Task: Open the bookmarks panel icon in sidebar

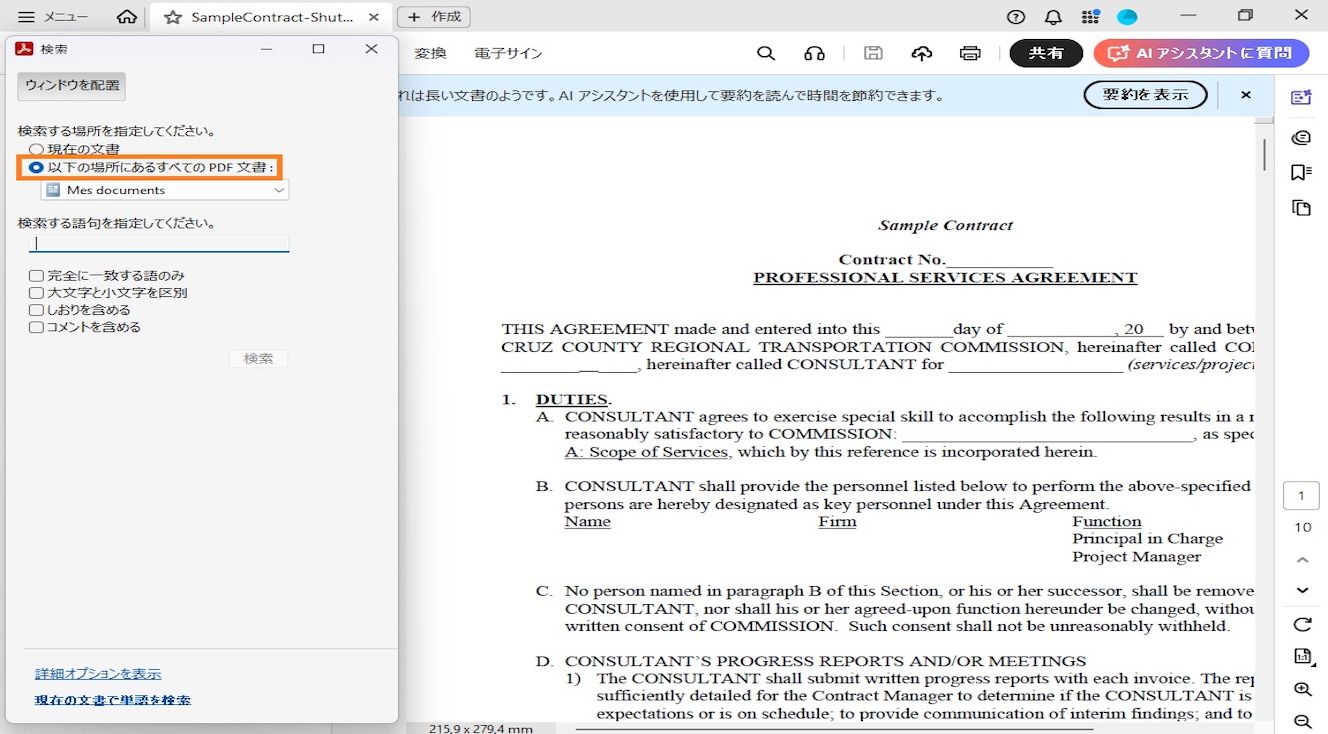Action: pyautogui.click(x=1301, y=173)
